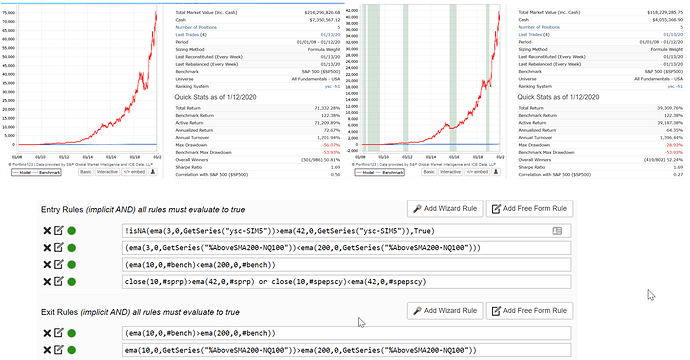
Task: Click Add Free Form Rule for Exit Rules
Action: tap(529, 311)
